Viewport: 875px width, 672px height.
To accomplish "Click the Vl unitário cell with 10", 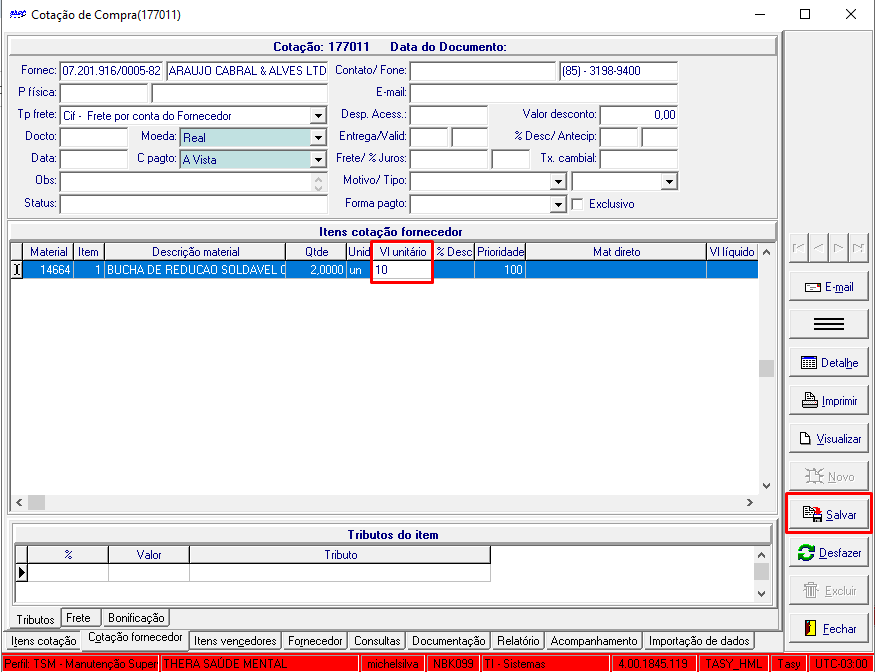I will [x=402, y=270].
